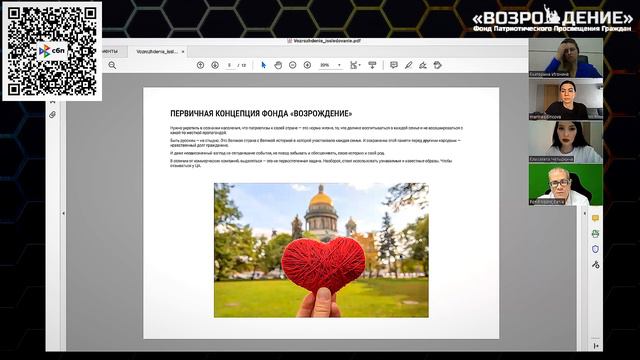640x360 pixels.
Task: Click the heading 'ПЕРВИЧНАЯ КОНЦЕПЦИЯ ФОНДА «ВОЗРОЖДЕНИЕ»'
Action: point(261,113)
